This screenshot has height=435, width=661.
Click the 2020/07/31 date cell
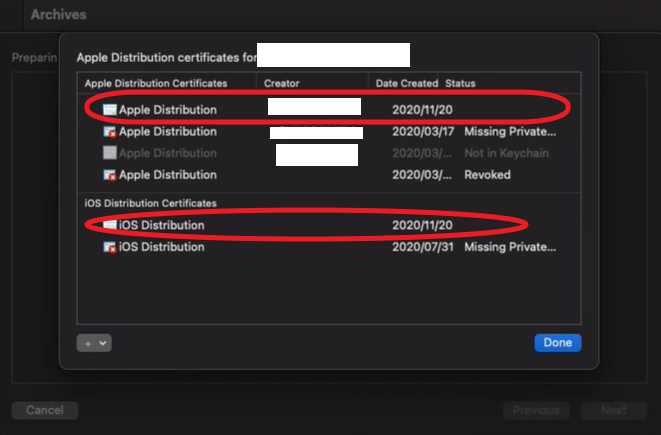(x=423, y=247)
